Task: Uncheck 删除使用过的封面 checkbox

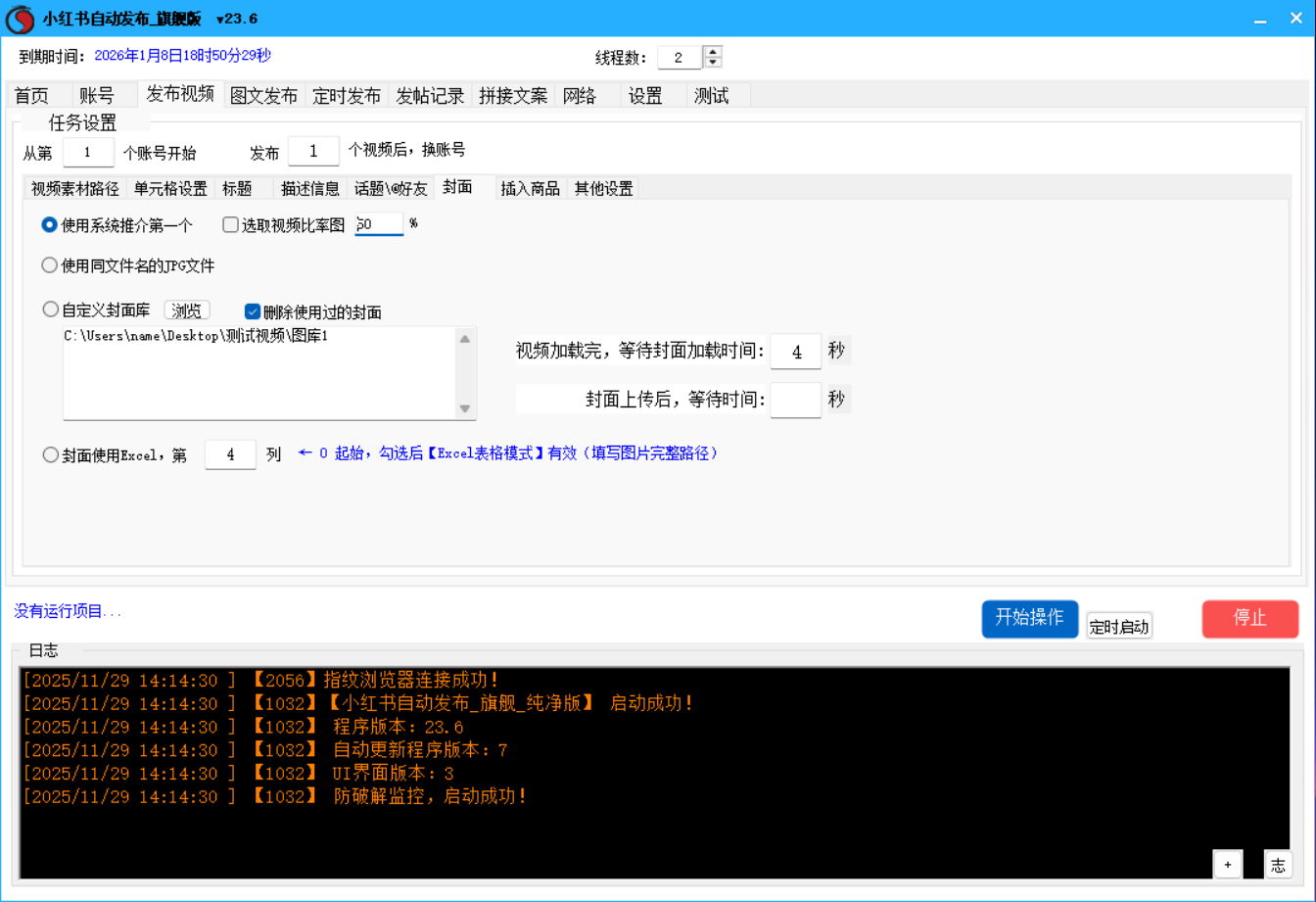Action: tap(253, 312)
